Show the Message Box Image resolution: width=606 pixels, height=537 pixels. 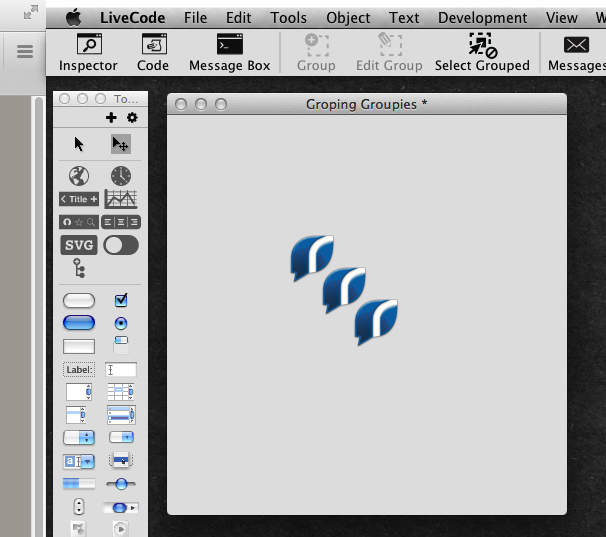click(230, 53)
